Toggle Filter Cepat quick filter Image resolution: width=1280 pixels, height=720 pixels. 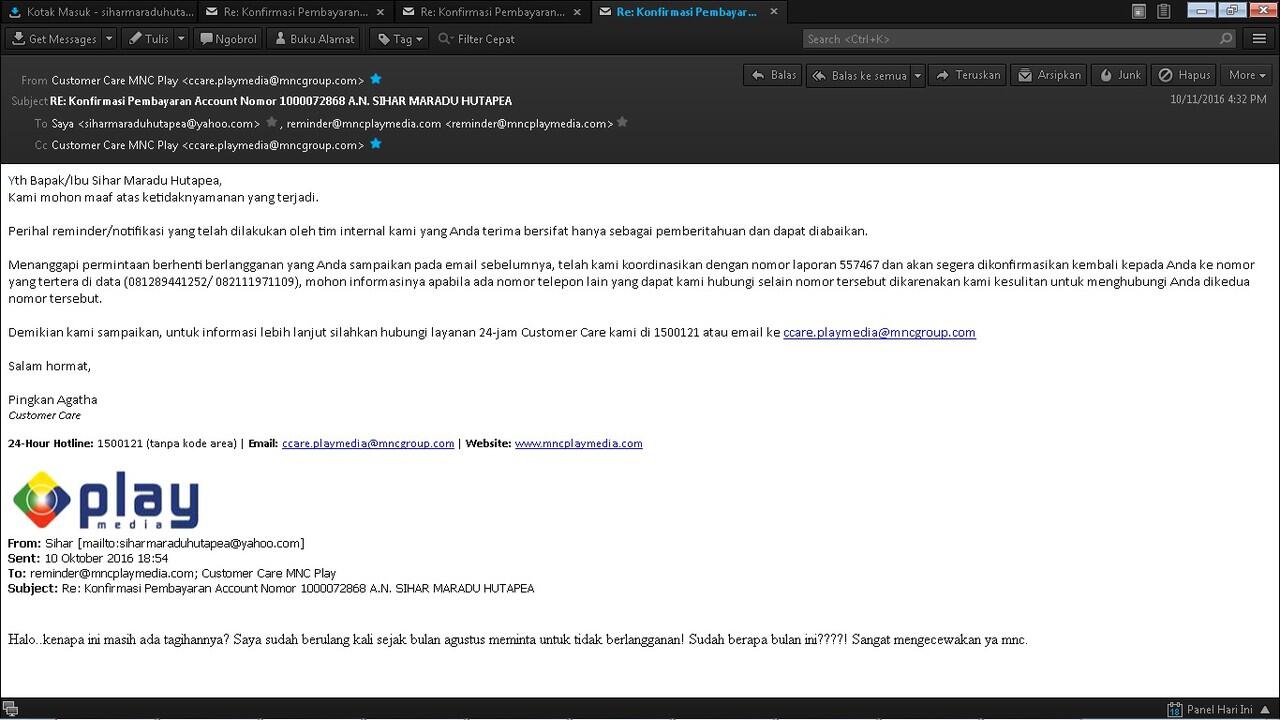click(x=476, y=39)
